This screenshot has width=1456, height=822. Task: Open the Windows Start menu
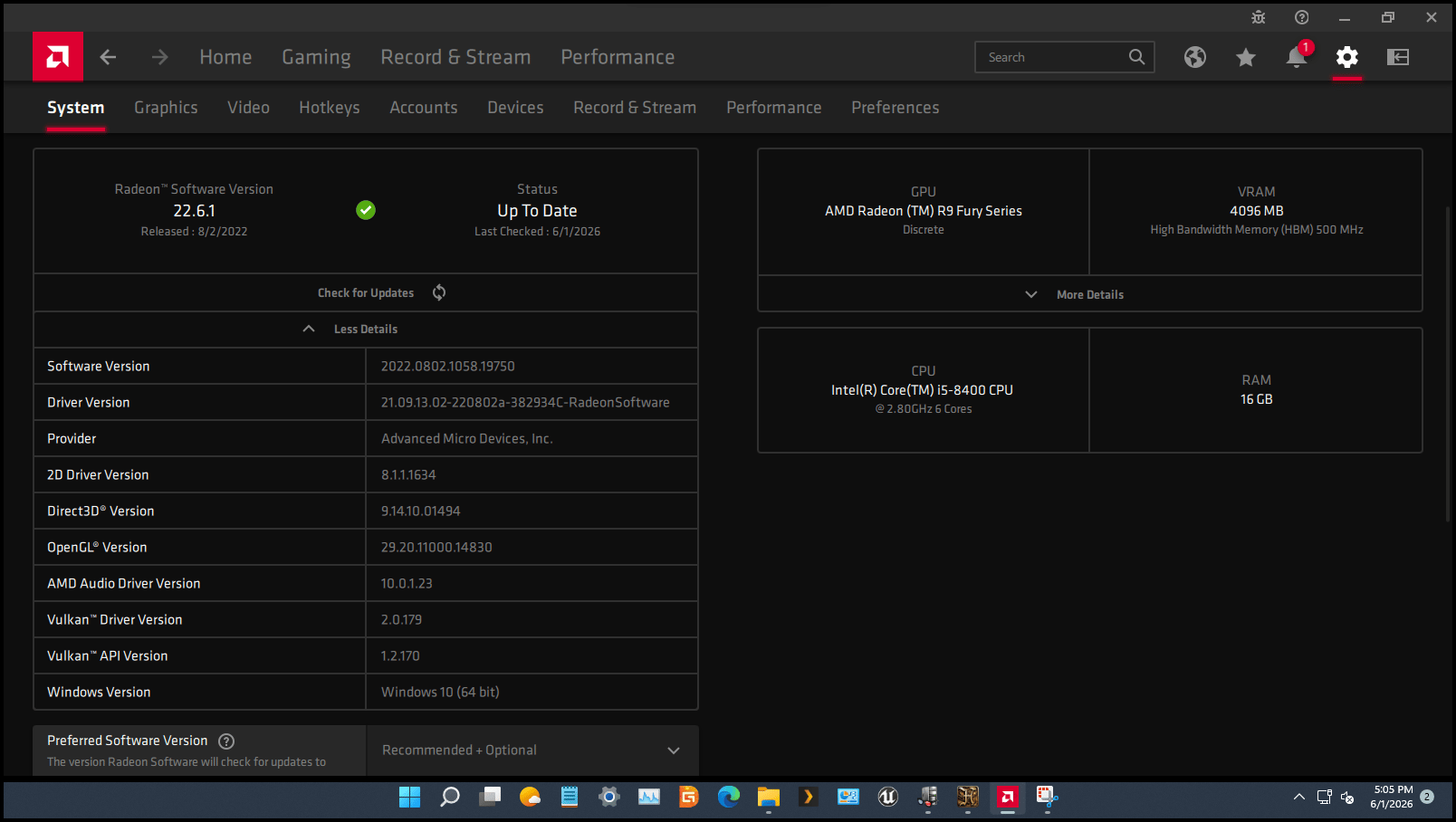click(410, 797)
